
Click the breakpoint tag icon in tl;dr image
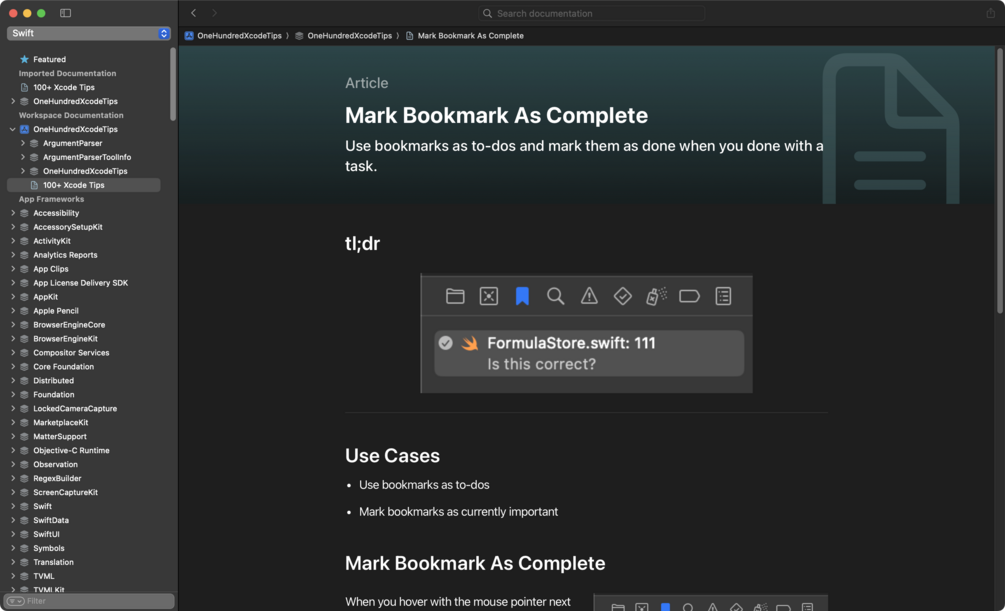click(690, 296)
